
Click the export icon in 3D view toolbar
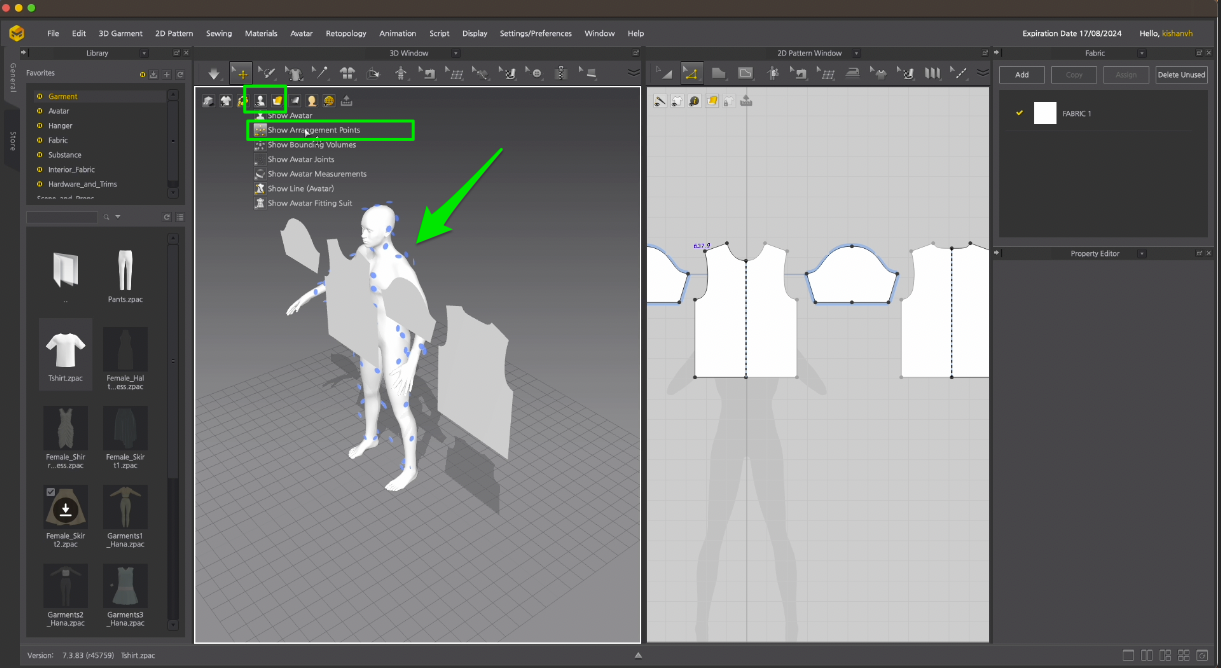[347, 100]
